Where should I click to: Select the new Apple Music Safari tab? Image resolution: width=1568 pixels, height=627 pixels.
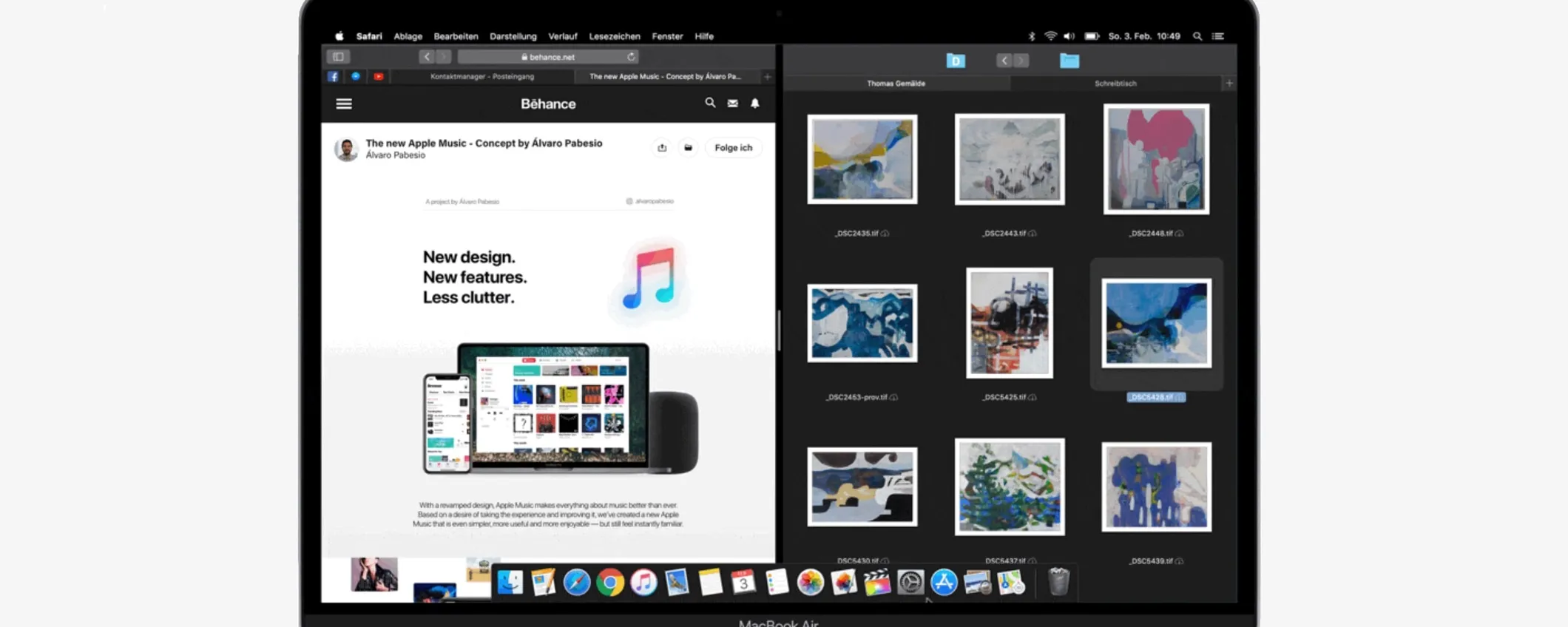[665, 77]
